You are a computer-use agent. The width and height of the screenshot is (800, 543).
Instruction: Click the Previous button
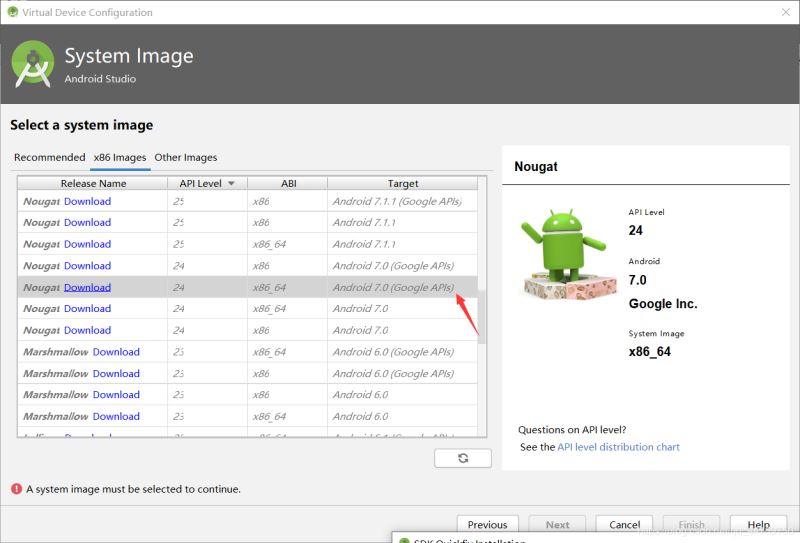pyautogui.click(x=487, y=525)
